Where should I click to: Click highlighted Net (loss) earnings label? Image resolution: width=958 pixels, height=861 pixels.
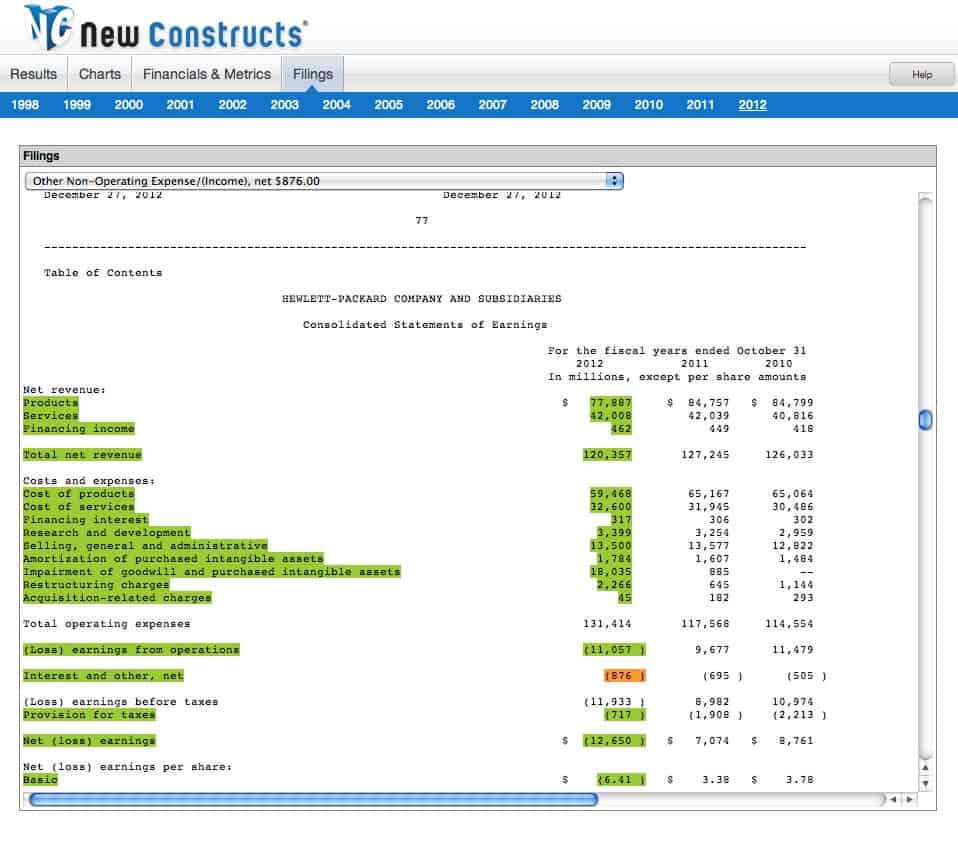(89, 741)
